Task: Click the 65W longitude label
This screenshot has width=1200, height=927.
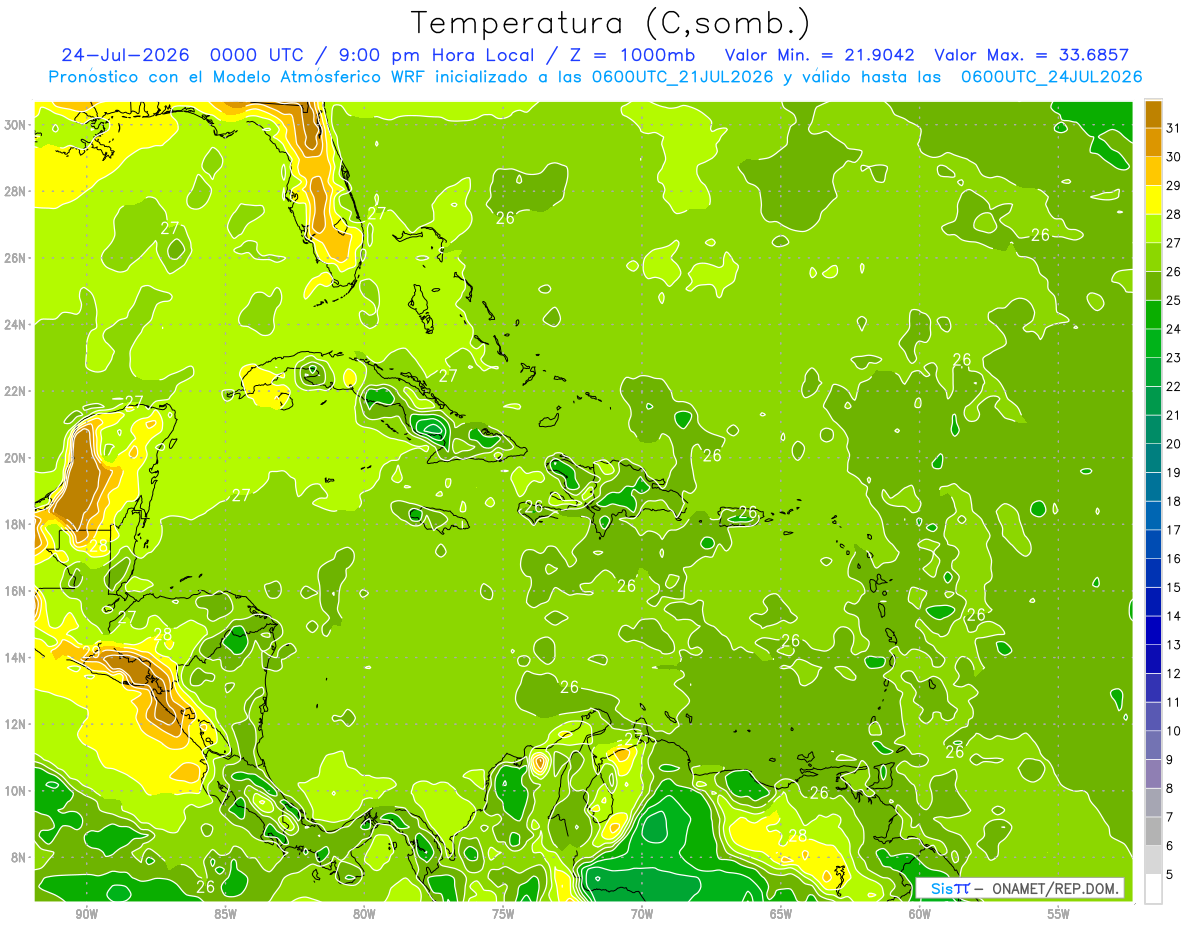Action: (781, 915)
